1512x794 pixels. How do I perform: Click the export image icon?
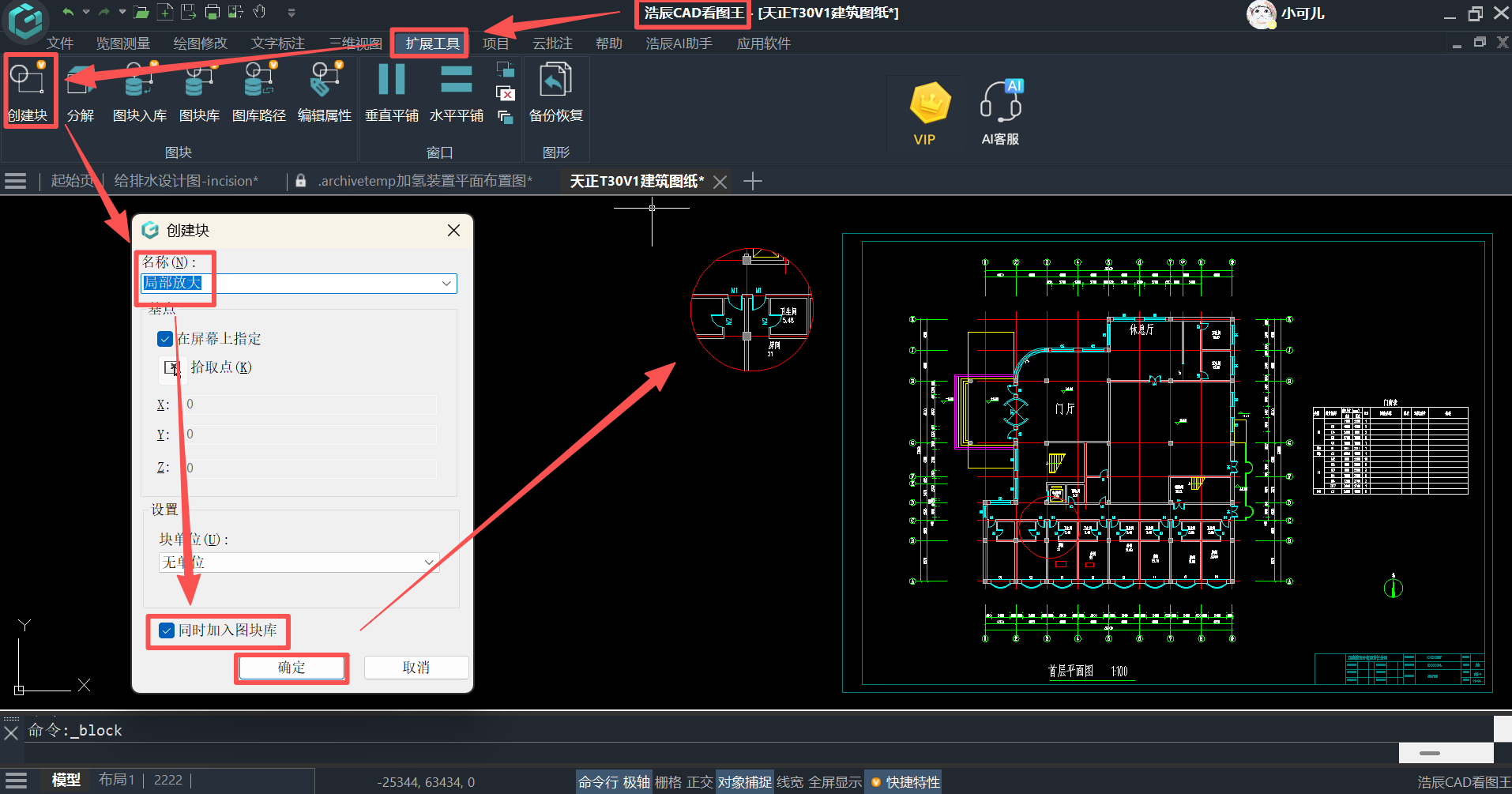tap(235, 12)
